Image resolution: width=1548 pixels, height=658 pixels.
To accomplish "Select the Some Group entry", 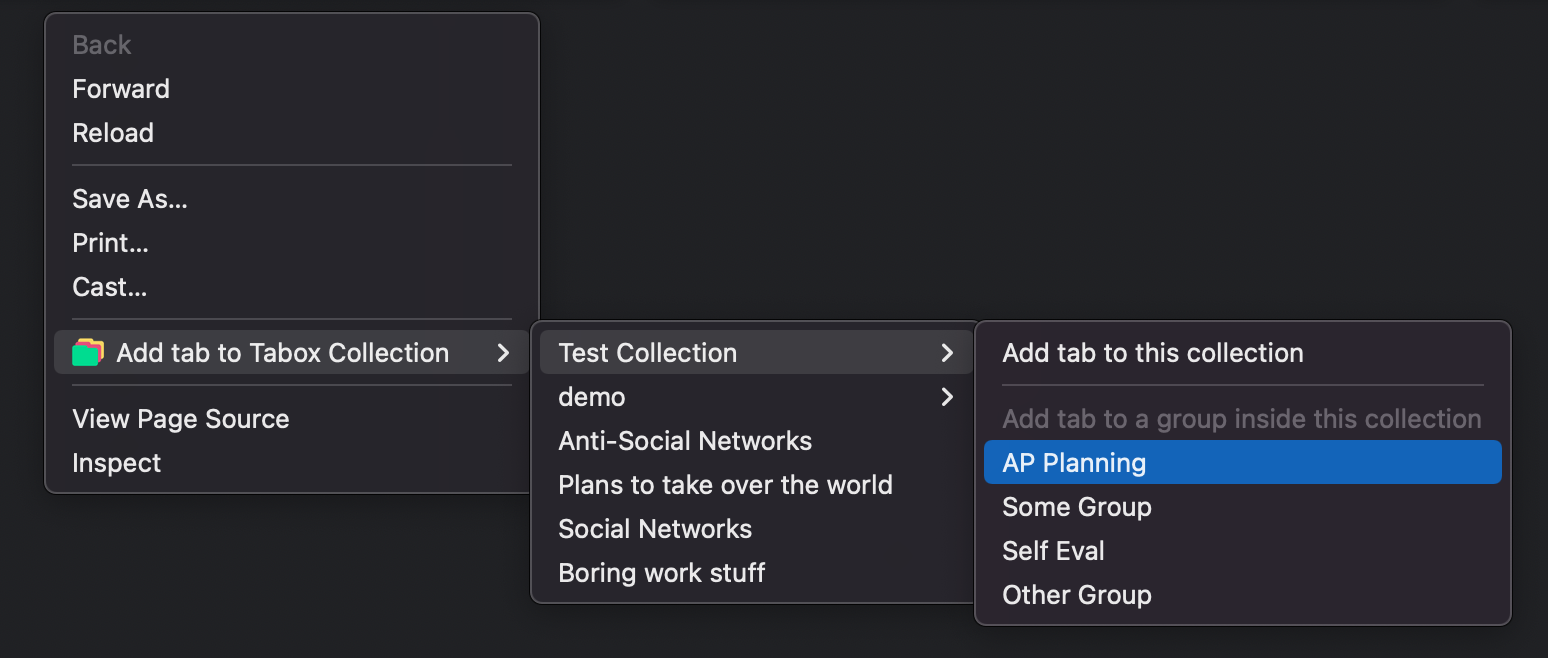I will (x=1077, y=506).
